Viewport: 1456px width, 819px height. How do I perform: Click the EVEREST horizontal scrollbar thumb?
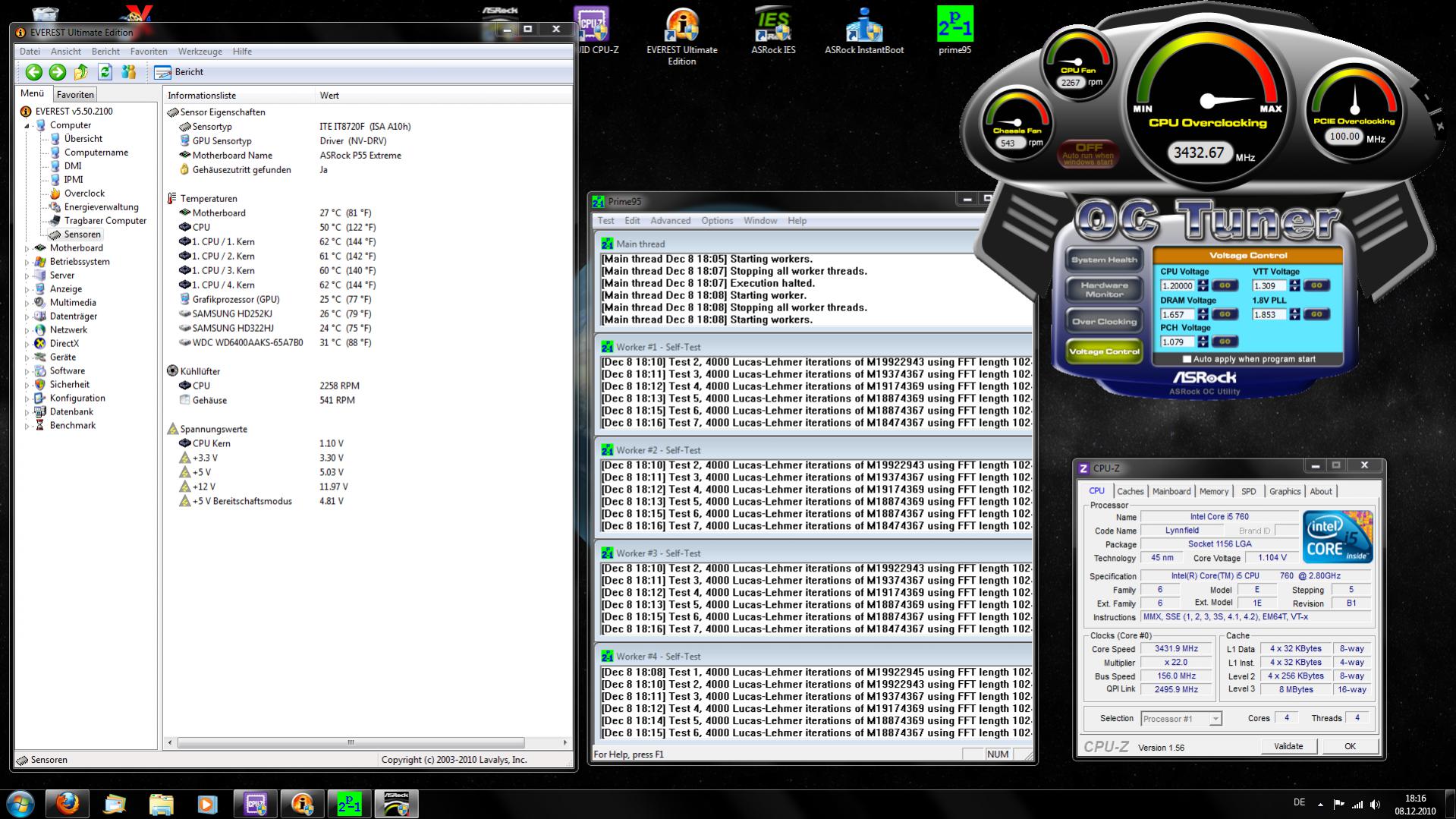point(351,742)
